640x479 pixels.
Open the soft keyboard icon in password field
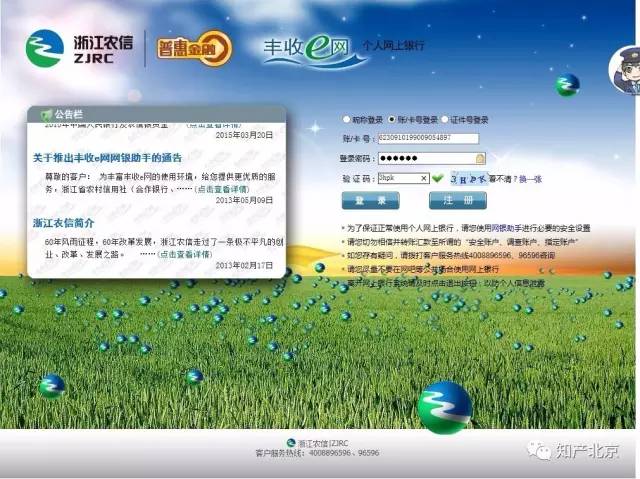[480, 158]
